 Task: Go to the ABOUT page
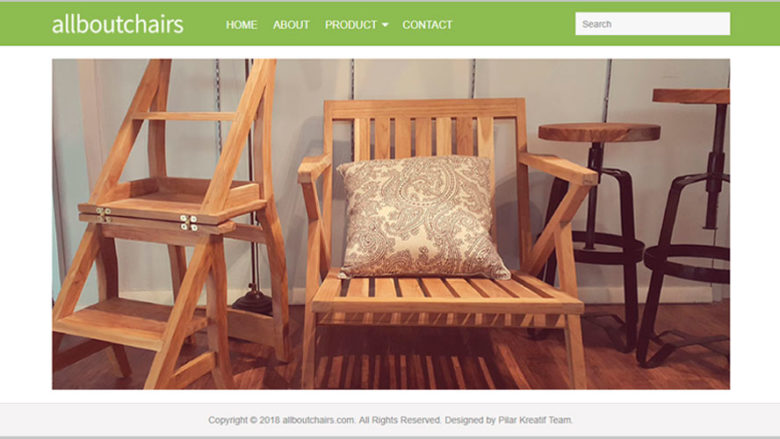291,25
